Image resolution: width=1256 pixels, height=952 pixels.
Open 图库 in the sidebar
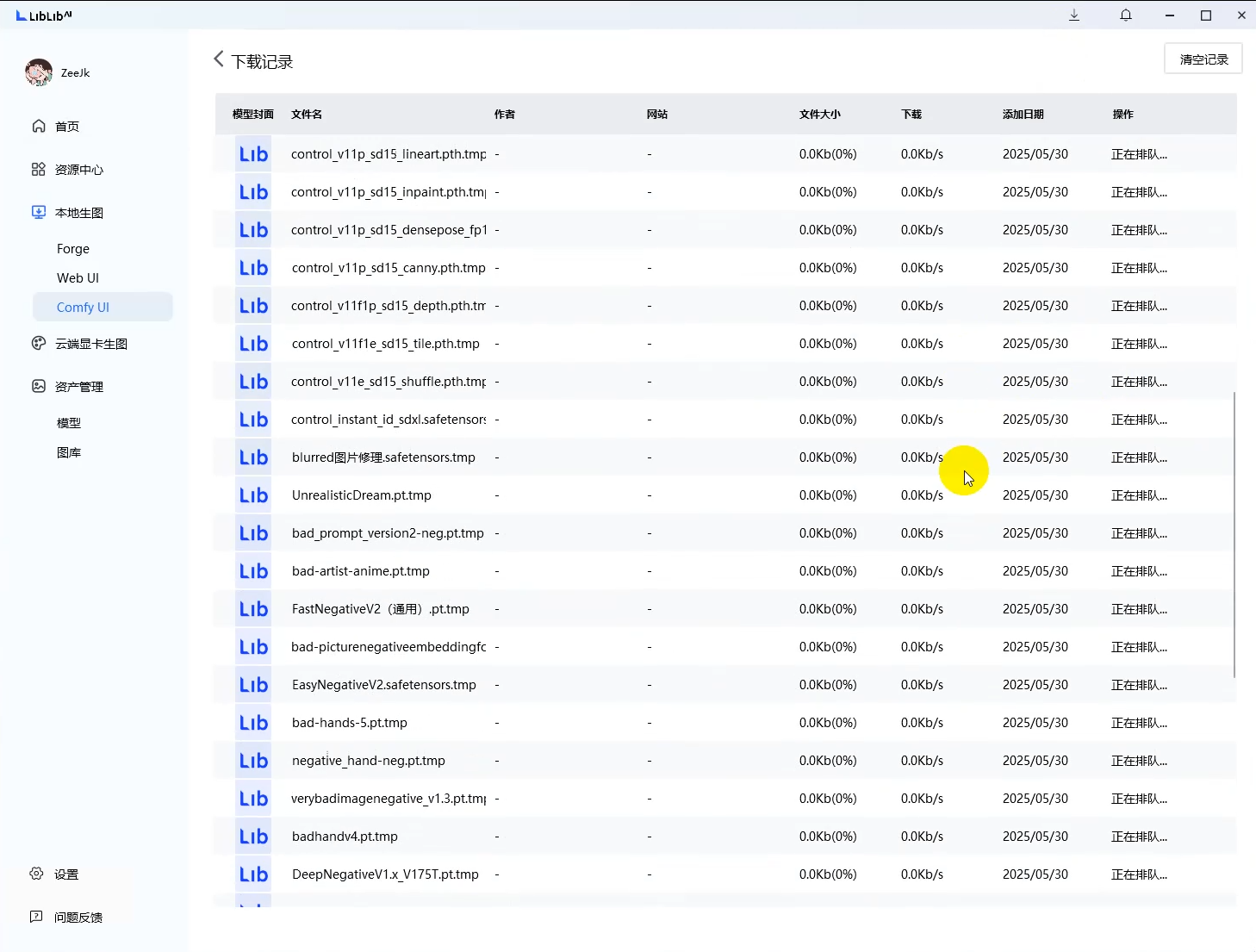69,452
